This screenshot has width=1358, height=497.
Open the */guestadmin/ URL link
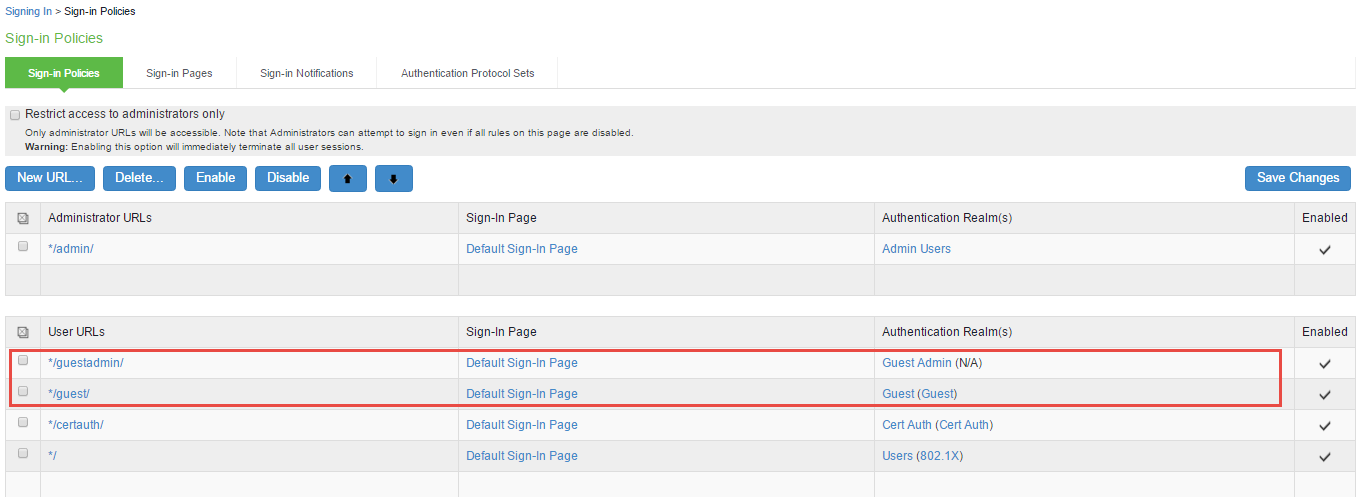click(85, 363)
